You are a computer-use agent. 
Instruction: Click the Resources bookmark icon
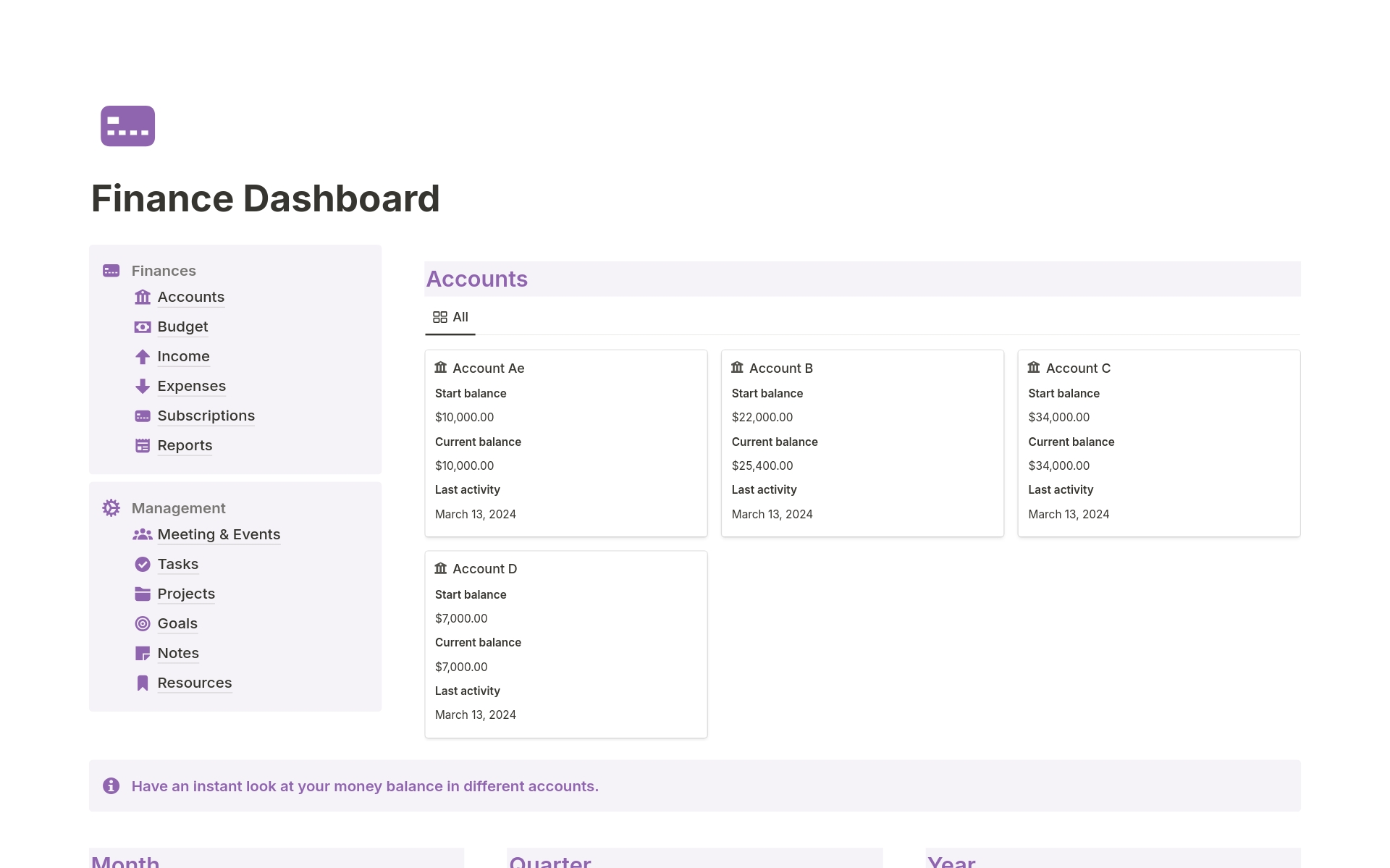141,682
